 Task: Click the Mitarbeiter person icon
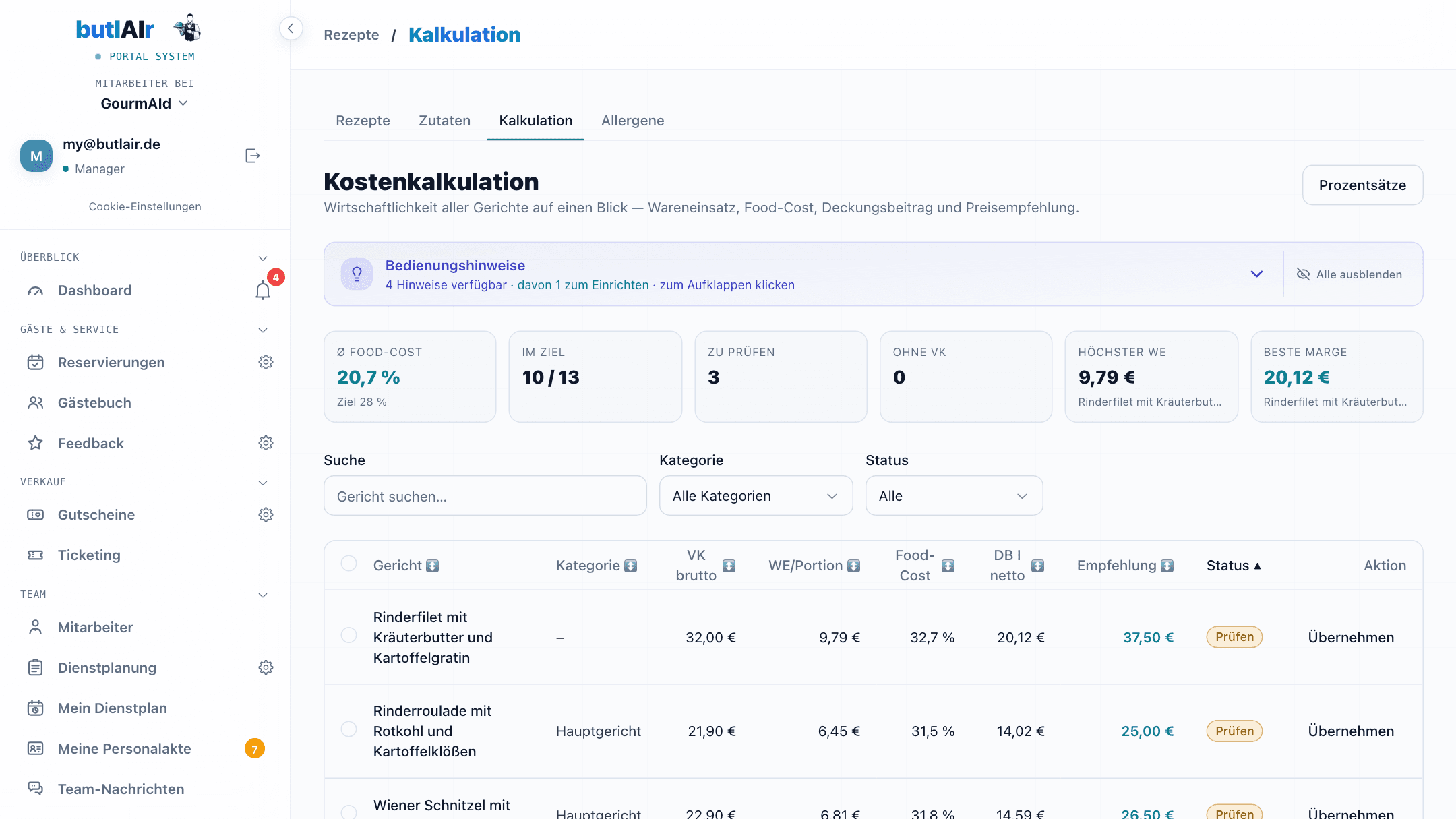tap(35, 627)
